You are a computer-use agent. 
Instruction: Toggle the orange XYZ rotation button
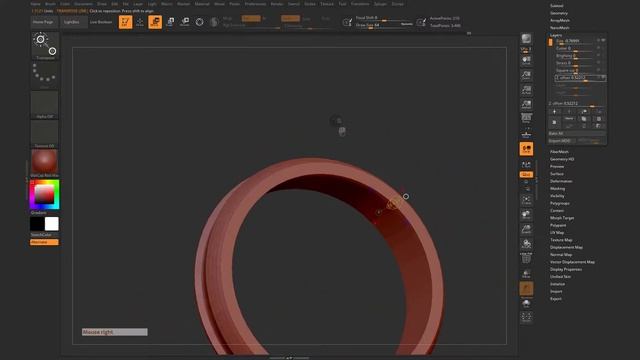(x=526, y=175)
